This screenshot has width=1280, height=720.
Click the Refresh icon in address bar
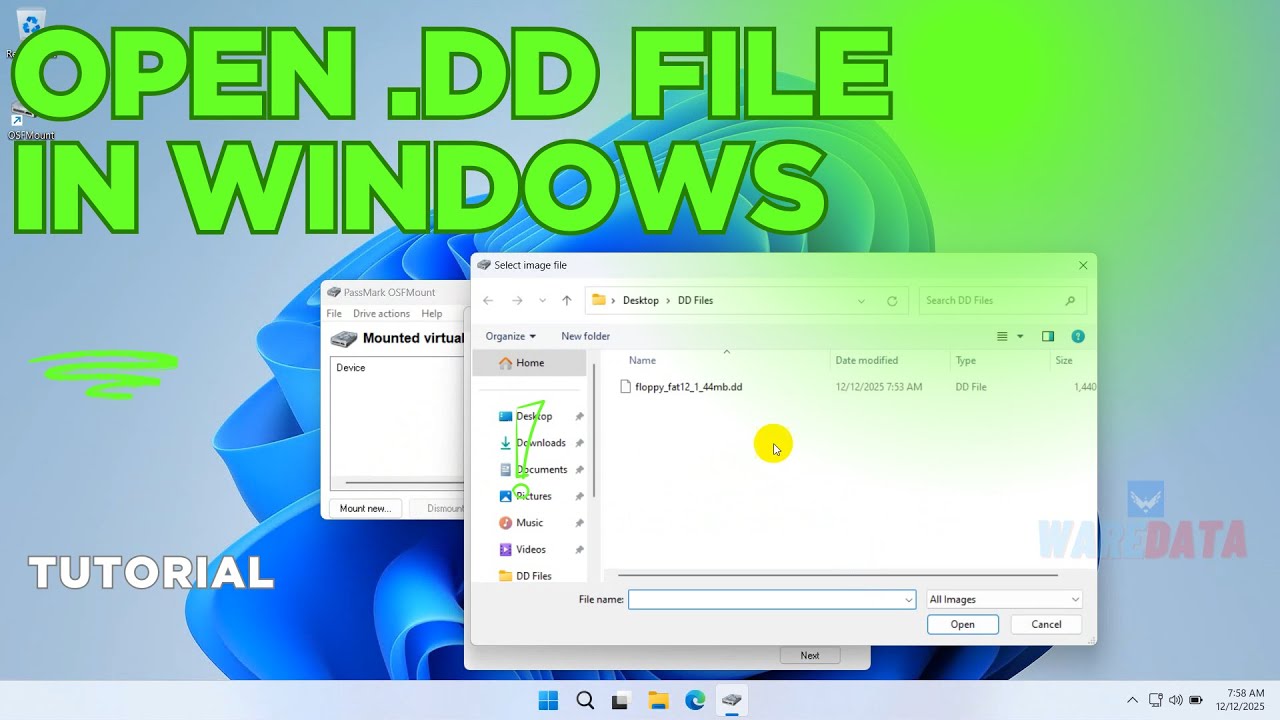click(x=892, y=300)
